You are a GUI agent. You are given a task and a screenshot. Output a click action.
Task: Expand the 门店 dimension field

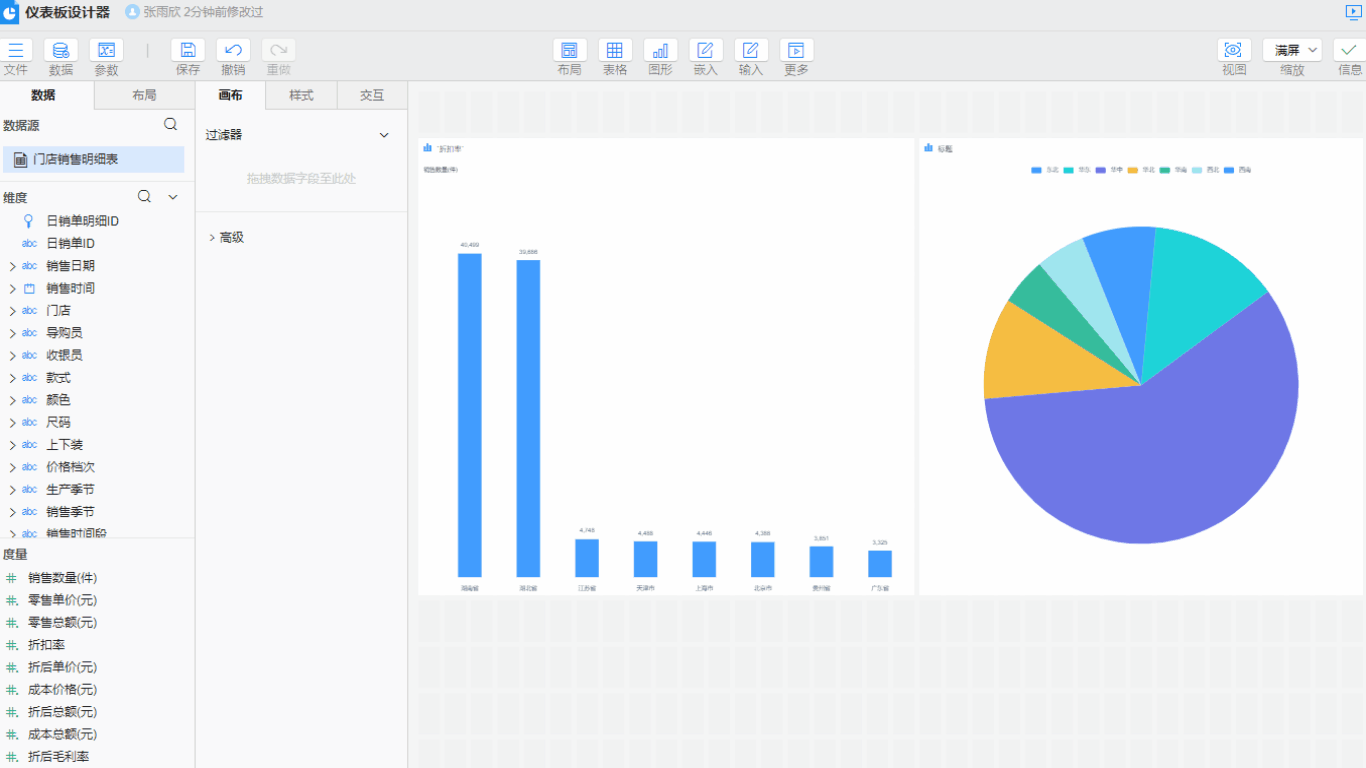pyautogui.click(x=12, y=311)
